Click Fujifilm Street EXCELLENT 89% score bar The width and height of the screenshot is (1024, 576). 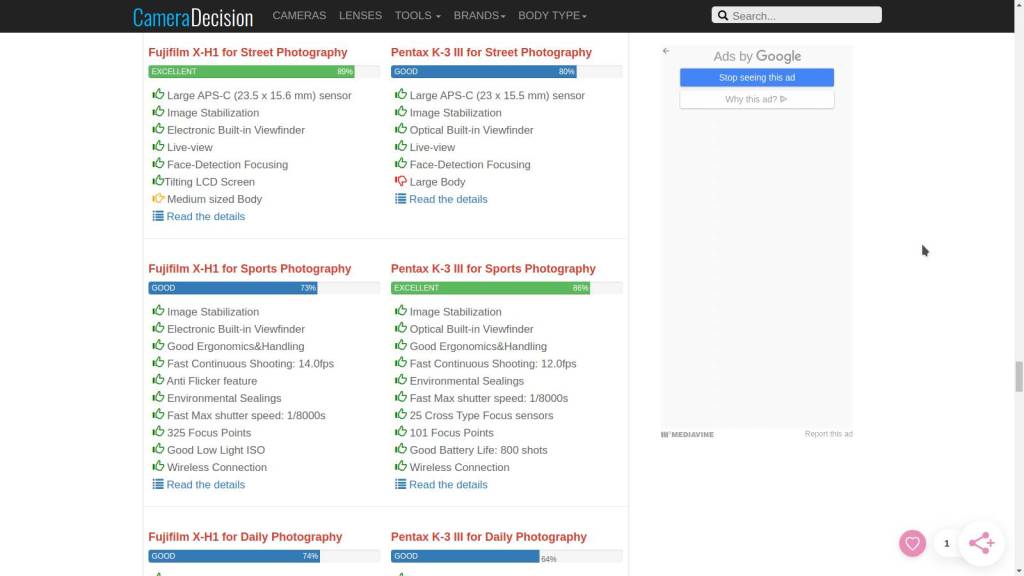[251, 71]
